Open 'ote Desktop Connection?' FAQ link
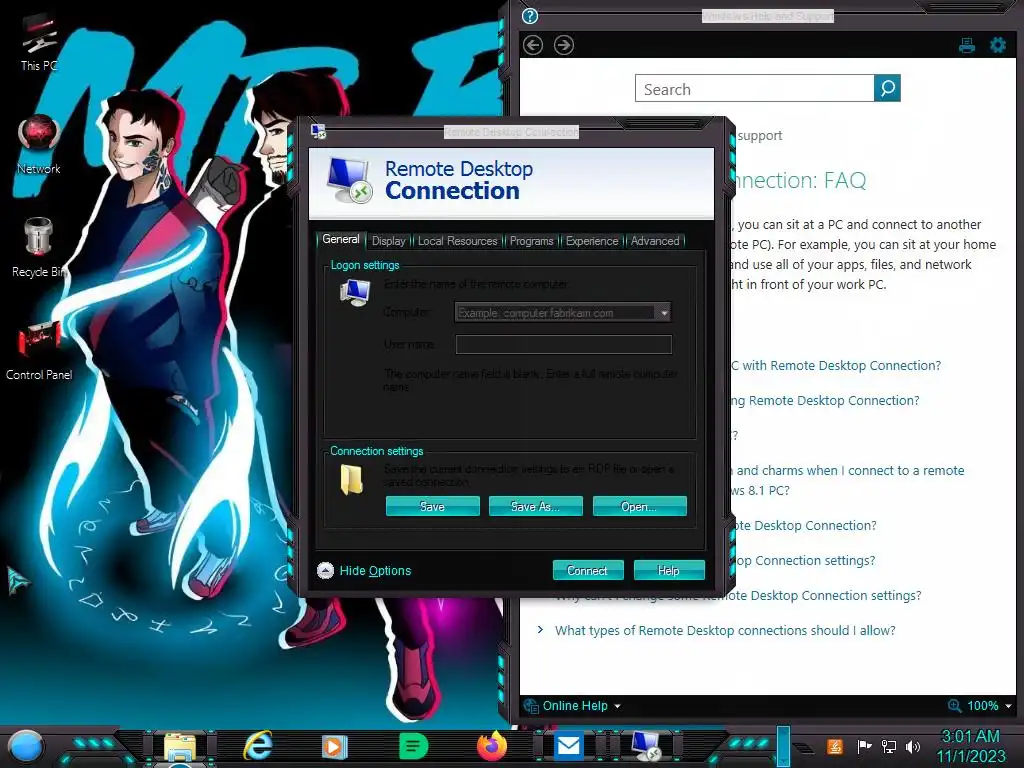The width and height of the screenshot is (1024, 768). coord(803,526)
